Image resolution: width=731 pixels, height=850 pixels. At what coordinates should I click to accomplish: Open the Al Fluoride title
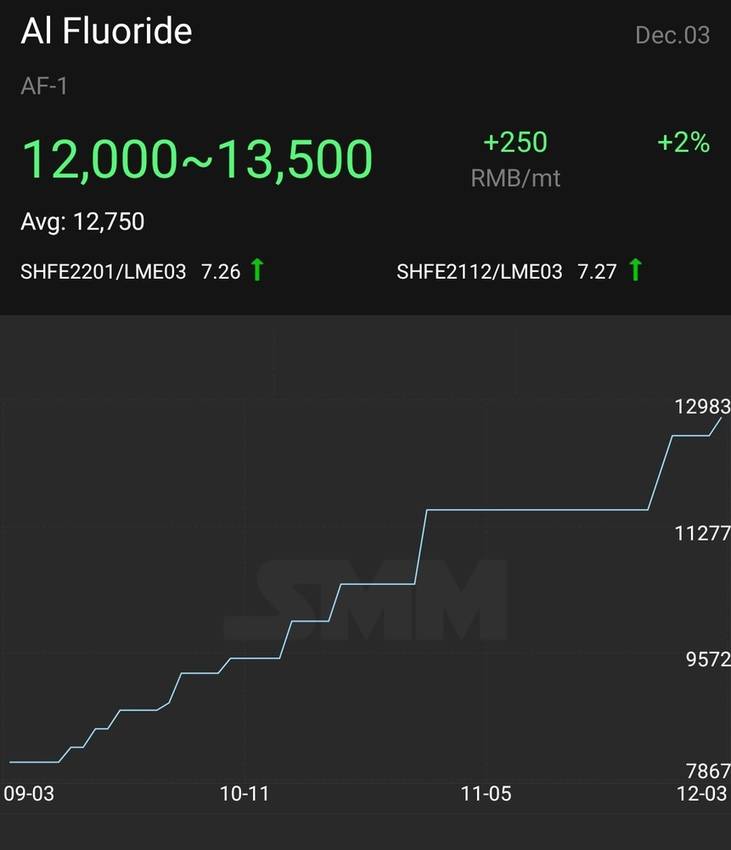click(106, 31)
